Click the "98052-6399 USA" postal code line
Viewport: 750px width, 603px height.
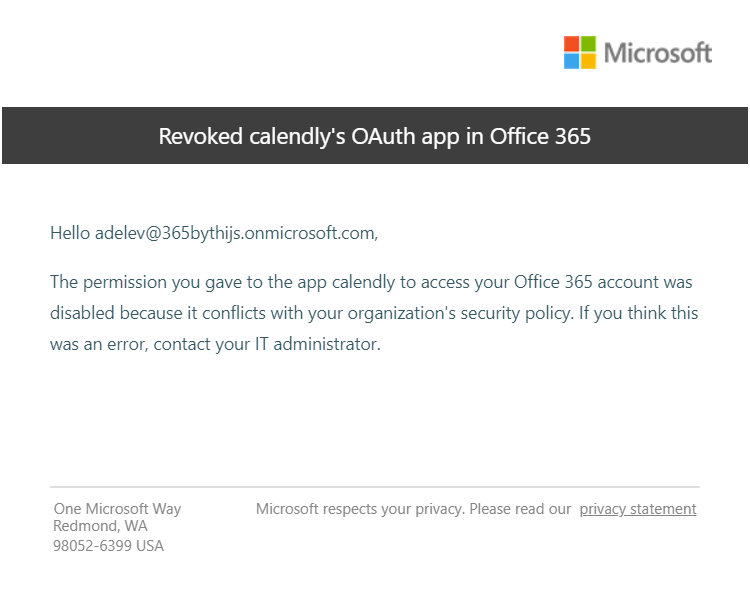tap(108, 546)
